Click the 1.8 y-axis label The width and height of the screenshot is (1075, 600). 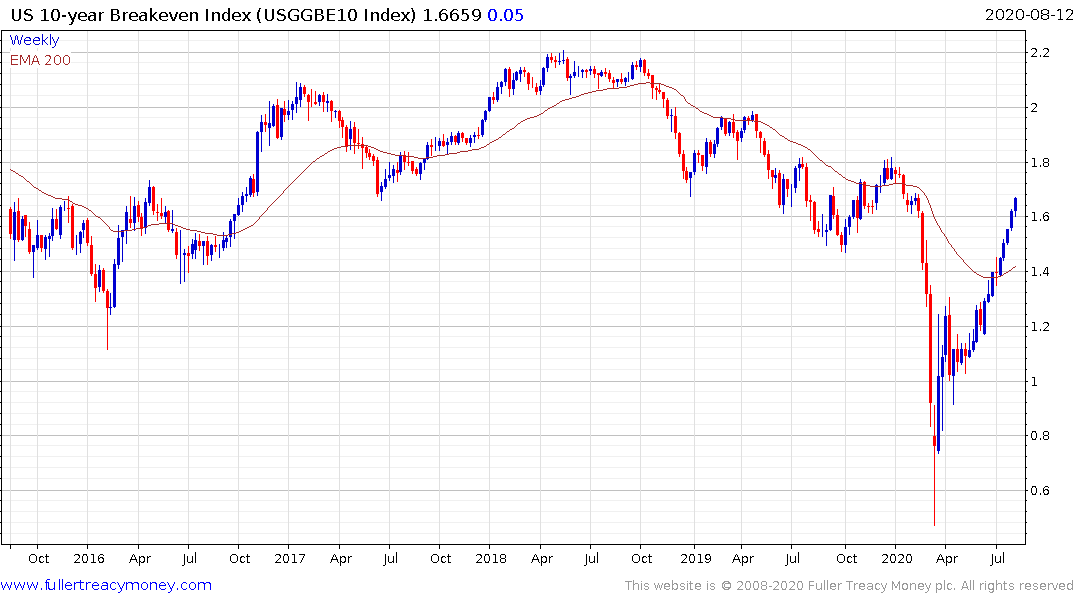click(x=1040, y=163)
